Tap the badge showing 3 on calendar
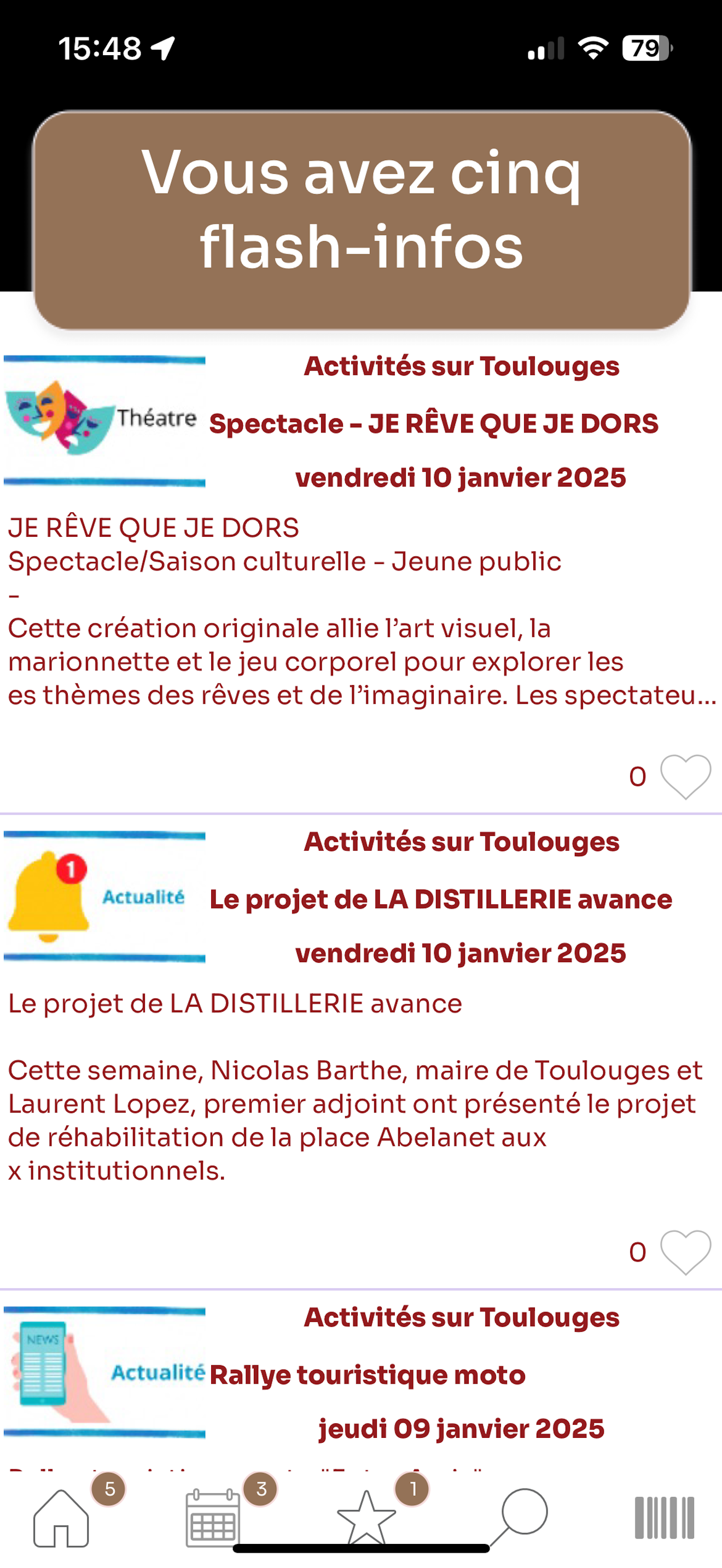This screenshot has height=1568, width=722. coord(260,1489)
